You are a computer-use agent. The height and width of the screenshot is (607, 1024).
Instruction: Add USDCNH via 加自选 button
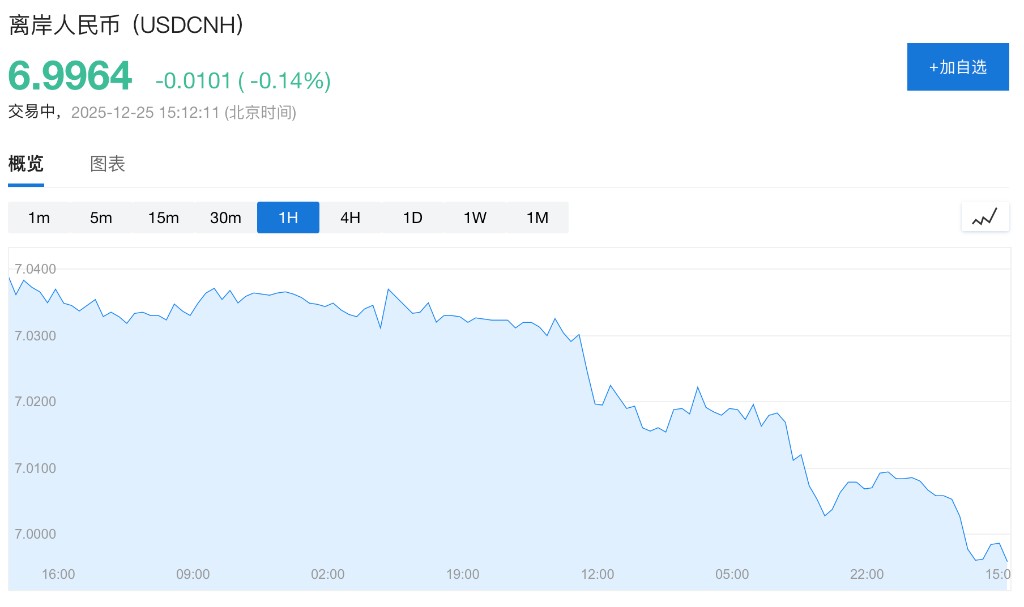[957, 67]
